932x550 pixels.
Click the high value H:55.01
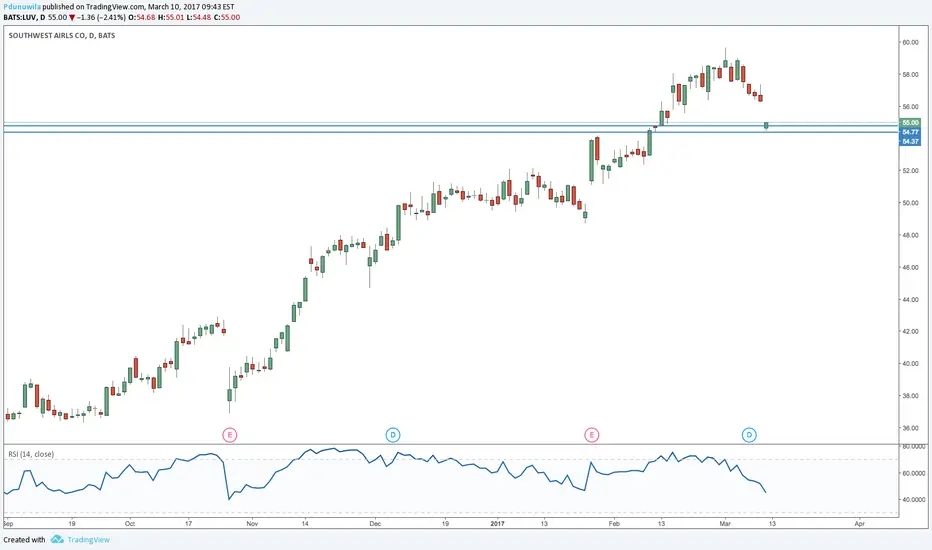[171, 17]
